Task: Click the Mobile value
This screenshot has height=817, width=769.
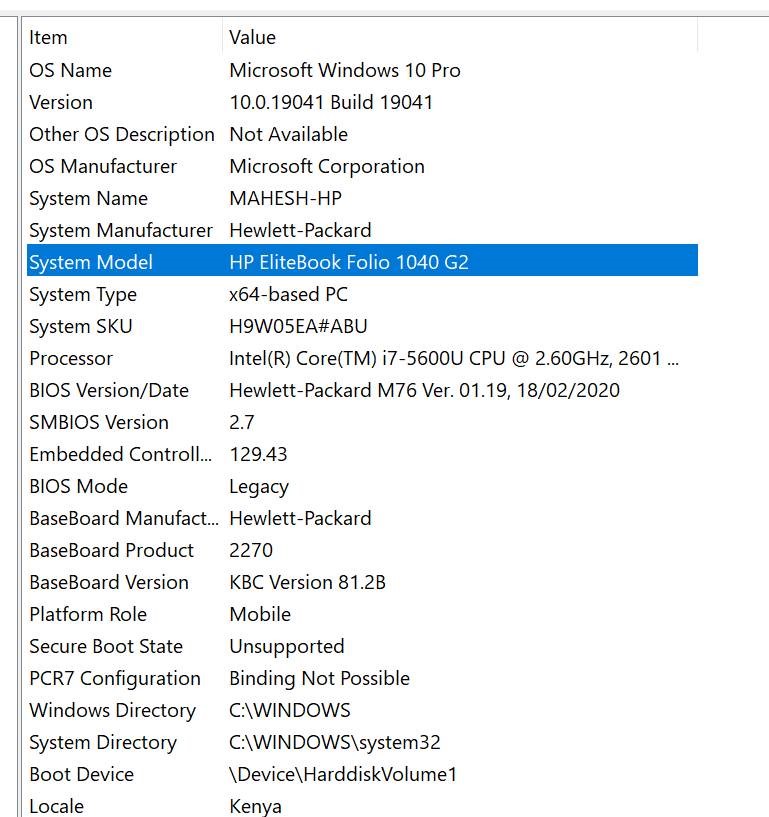Action: click(260, 615)
